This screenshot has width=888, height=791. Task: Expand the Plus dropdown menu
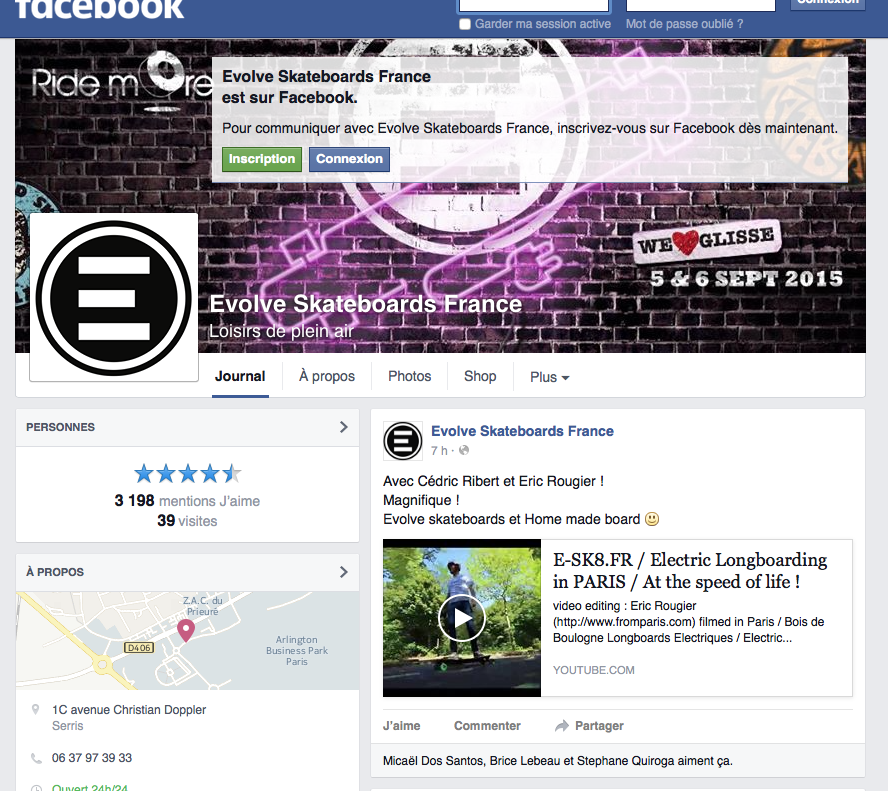[549, 377]
